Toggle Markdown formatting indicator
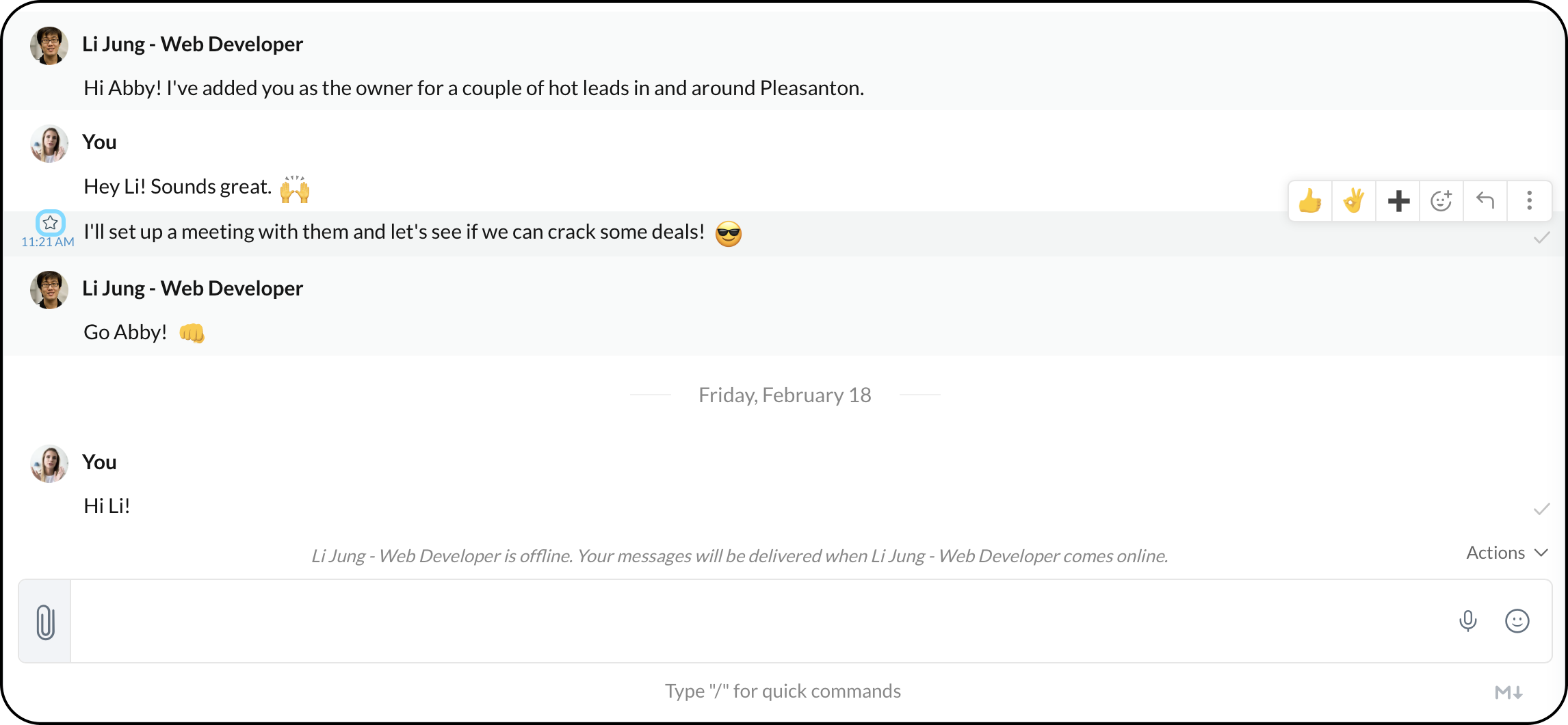This screenshot has height=725, width=1568. pyautogui.click(x=1508, y=692)
